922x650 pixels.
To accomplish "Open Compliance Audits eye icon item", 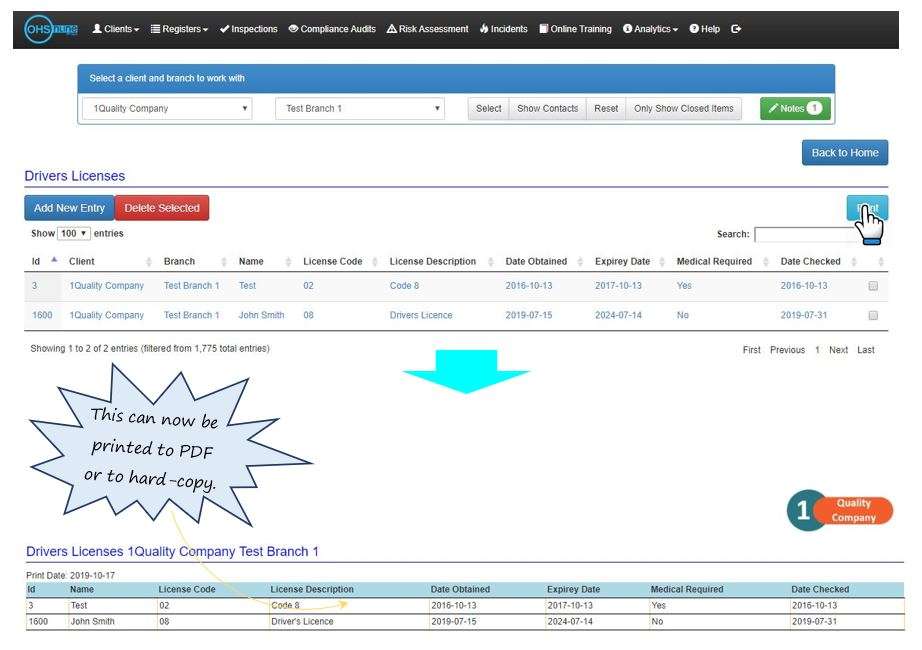I will pos(332,29).
